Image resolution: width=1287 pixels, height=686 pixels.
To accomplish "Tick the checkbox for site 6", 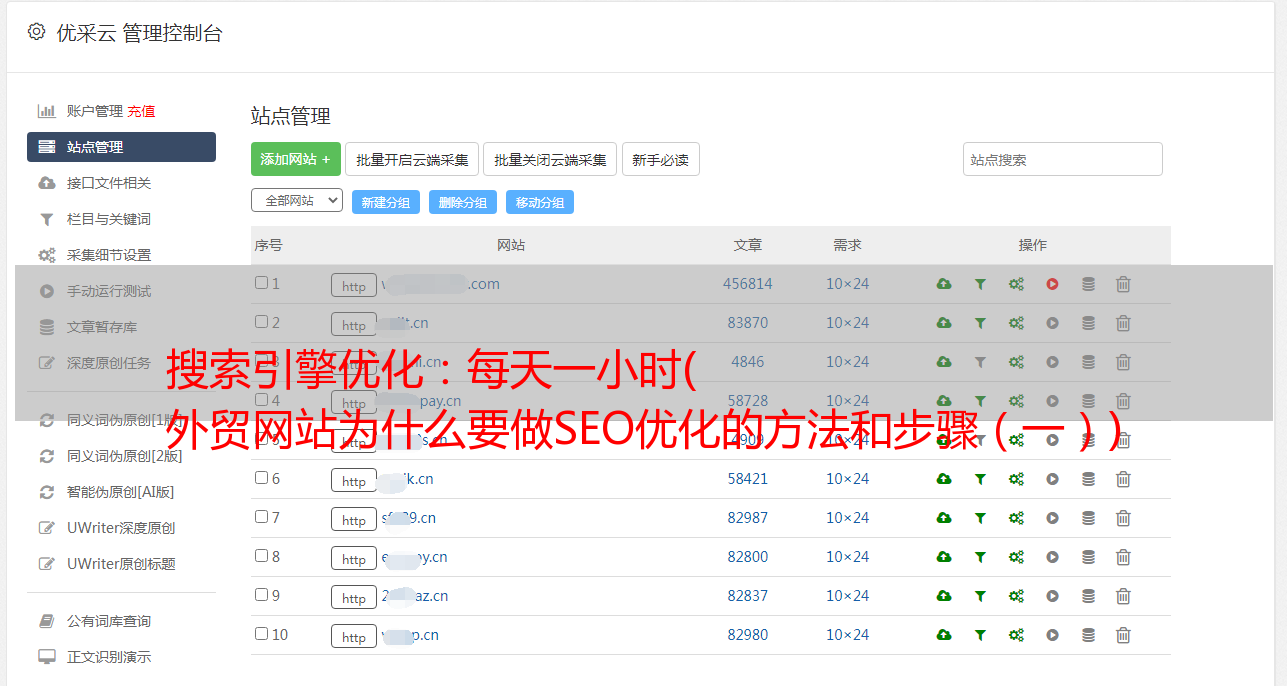I will (x=261, y=478).
